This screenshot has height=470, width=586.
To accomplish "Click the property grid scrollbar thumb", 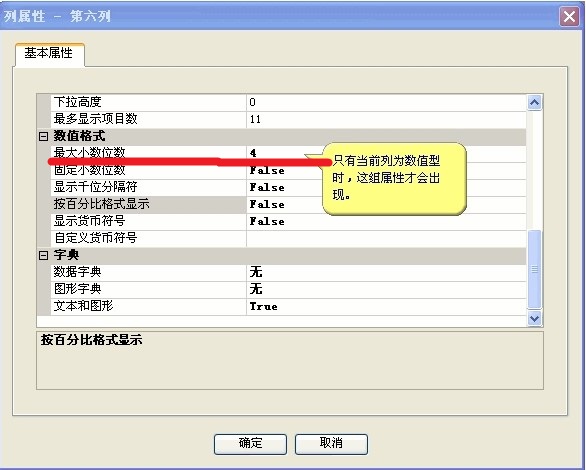I will (x=534, y=269).
